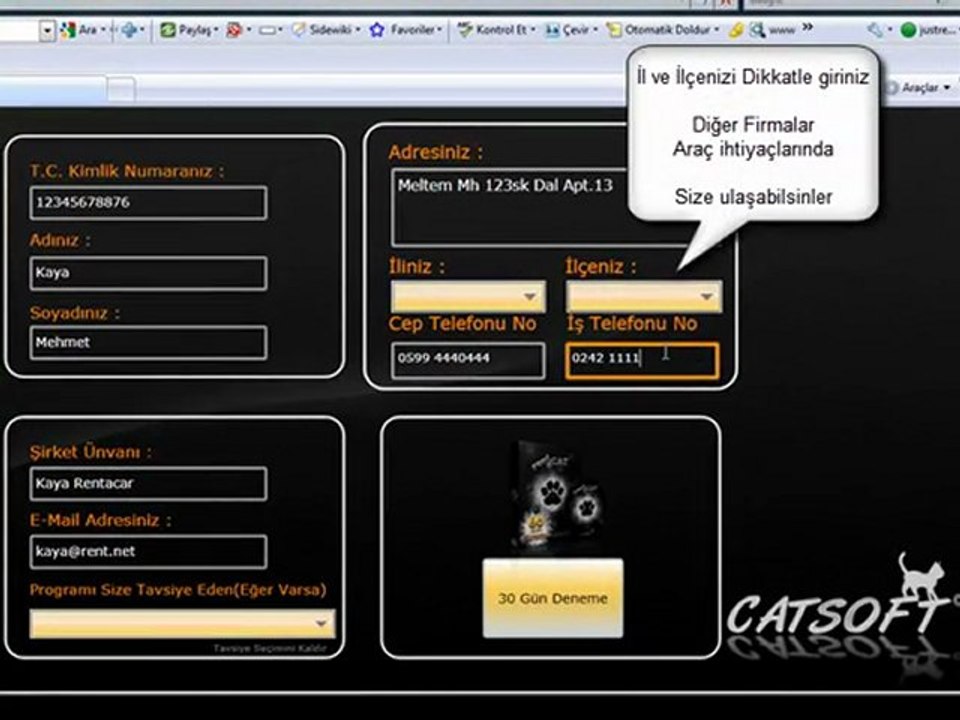Click Tavsiye Seçimini Kaldır link
Viewport: 960px width, 720px height.
click(x=270, y=648)
